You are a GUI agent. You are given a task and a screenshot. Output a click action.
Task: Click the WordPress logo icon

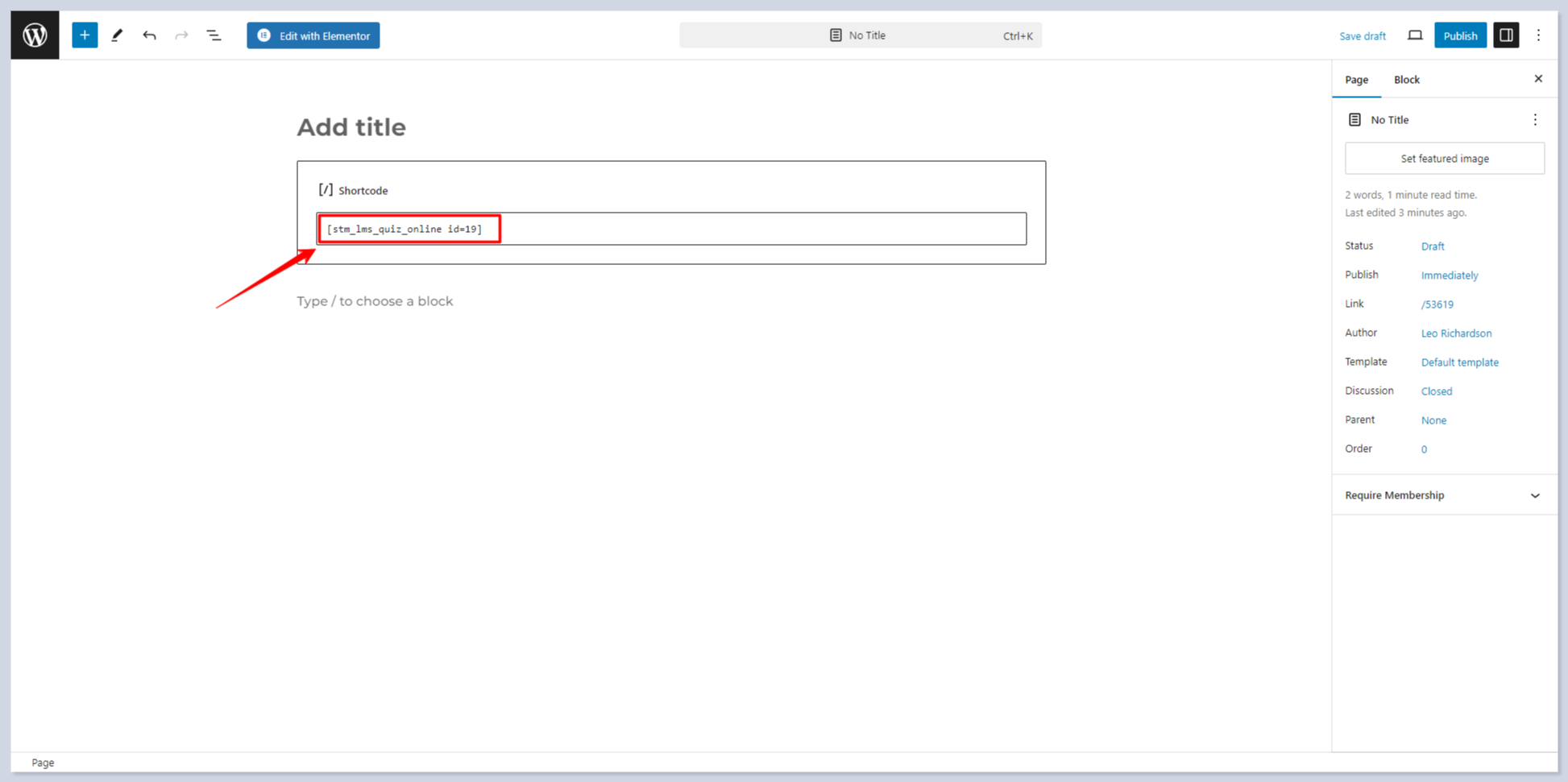coord(35,35)
